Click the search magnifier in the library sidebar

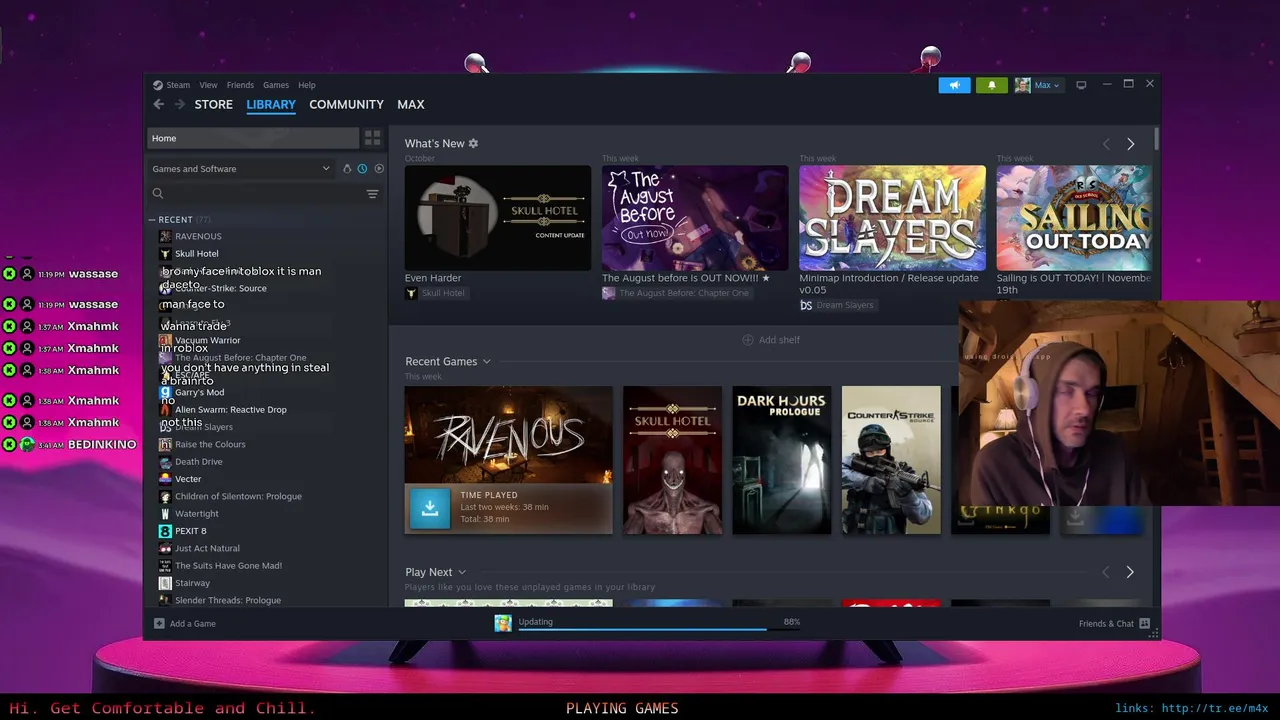(158, 194)
